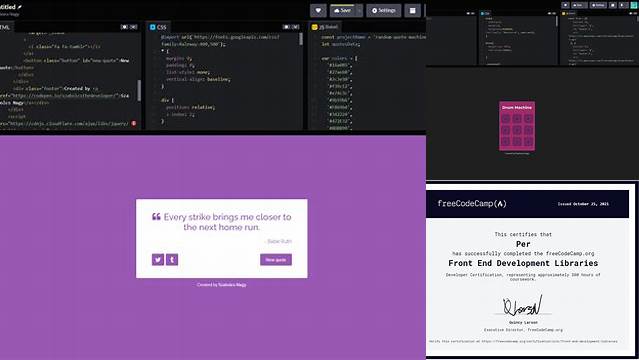Click the yellow JS icon on the JS tab
639x360 pixels.
click(x=314, y=27)
